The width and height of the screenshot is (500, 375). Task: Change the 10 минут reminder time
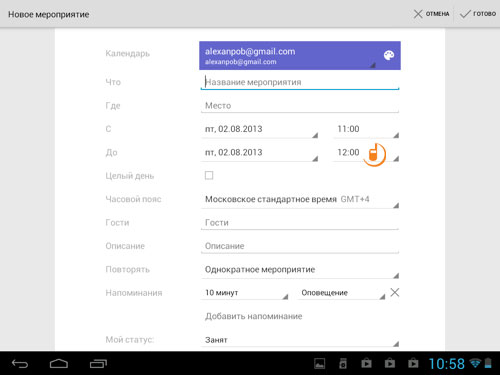[x=245, y=293]
